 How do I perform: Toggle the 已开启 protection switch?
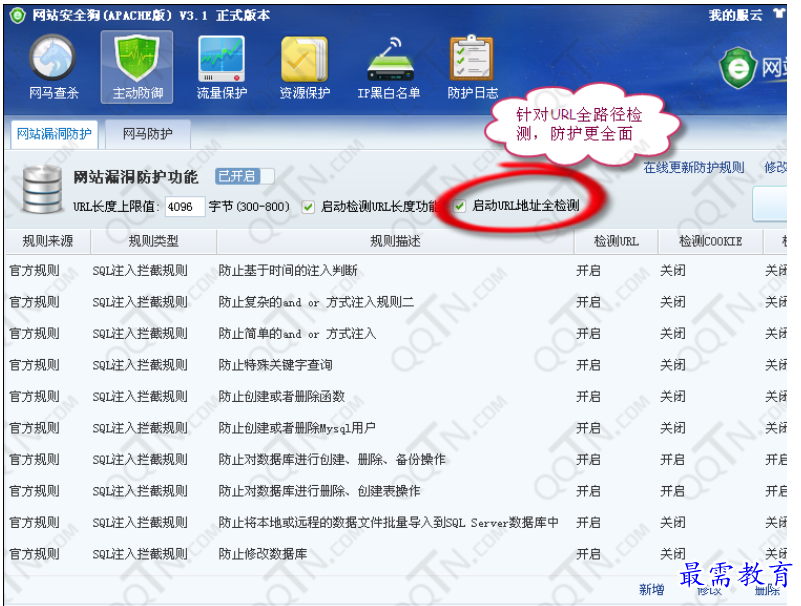[x=244, y=176]
